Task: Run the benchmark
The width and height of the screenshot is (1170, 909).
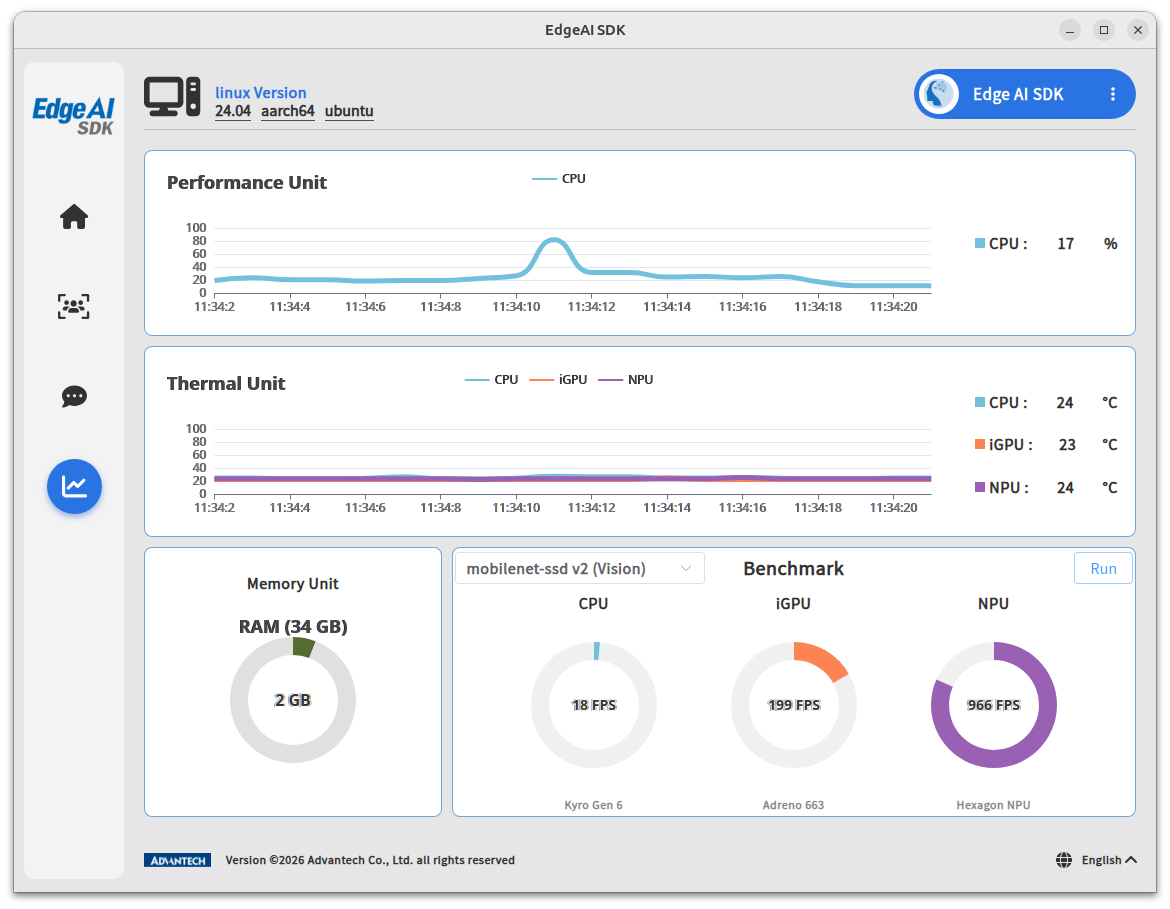Action: pos(1103,569)
